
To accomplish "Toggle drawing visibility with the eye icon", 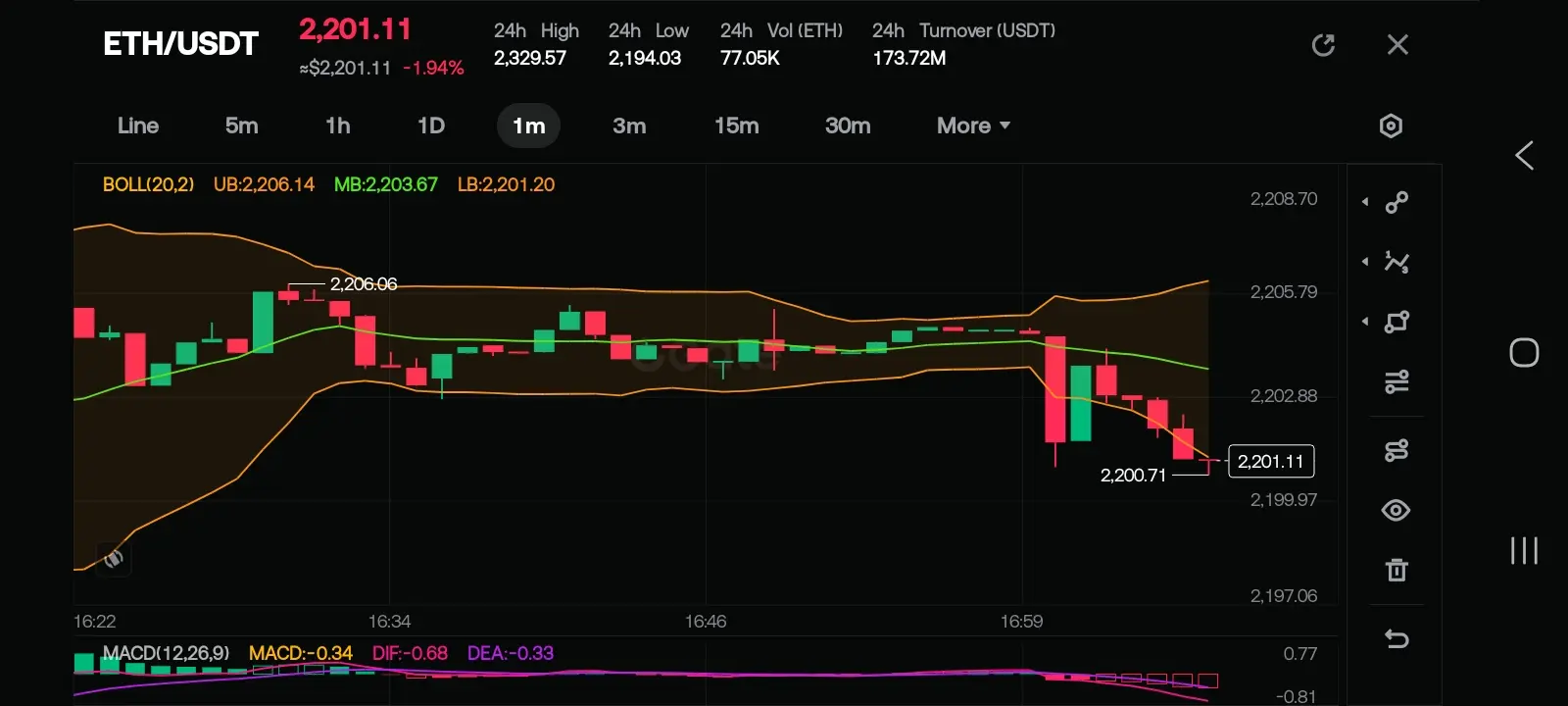I will [x=1396, y=510].
